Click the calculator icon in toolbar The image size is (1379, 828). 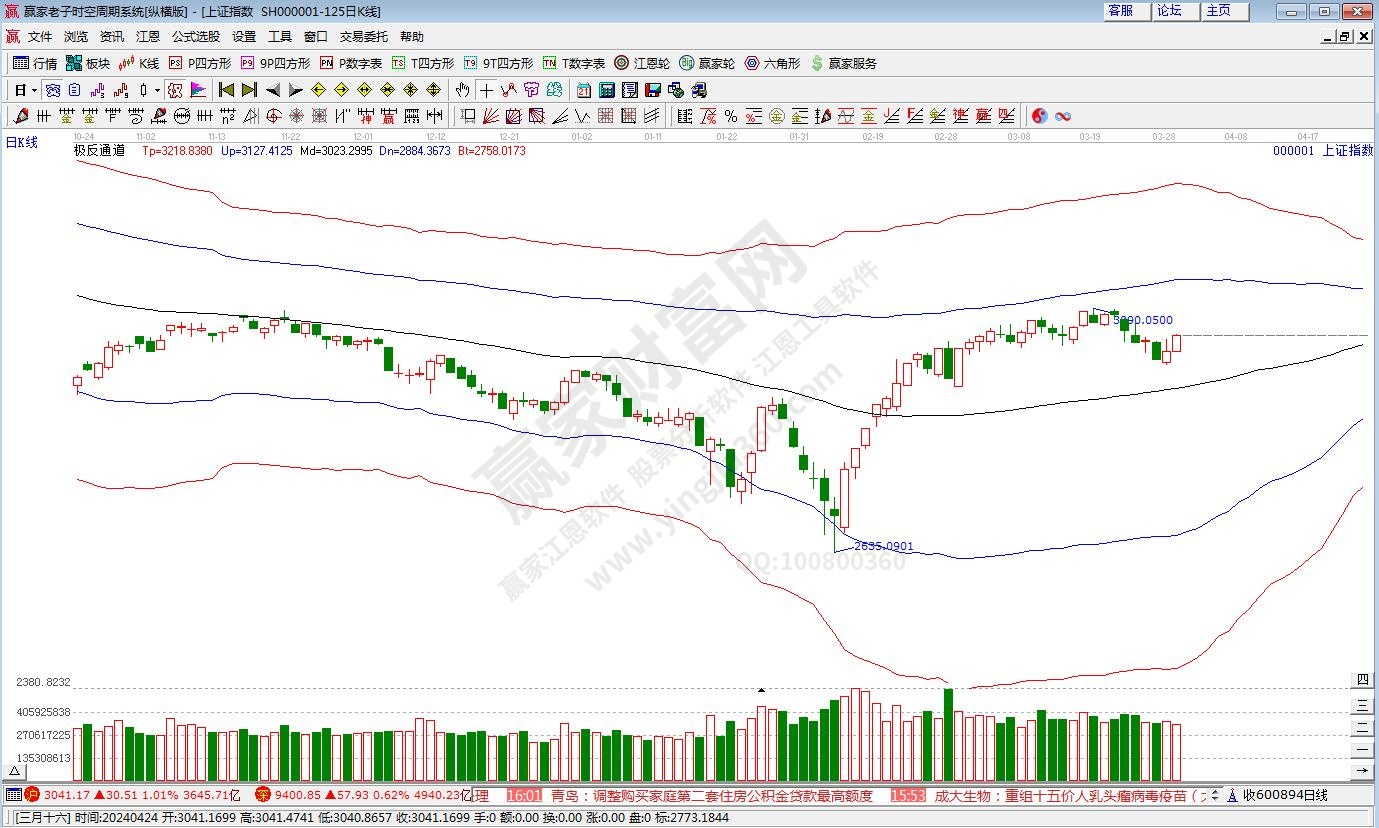tap(606, 90)
